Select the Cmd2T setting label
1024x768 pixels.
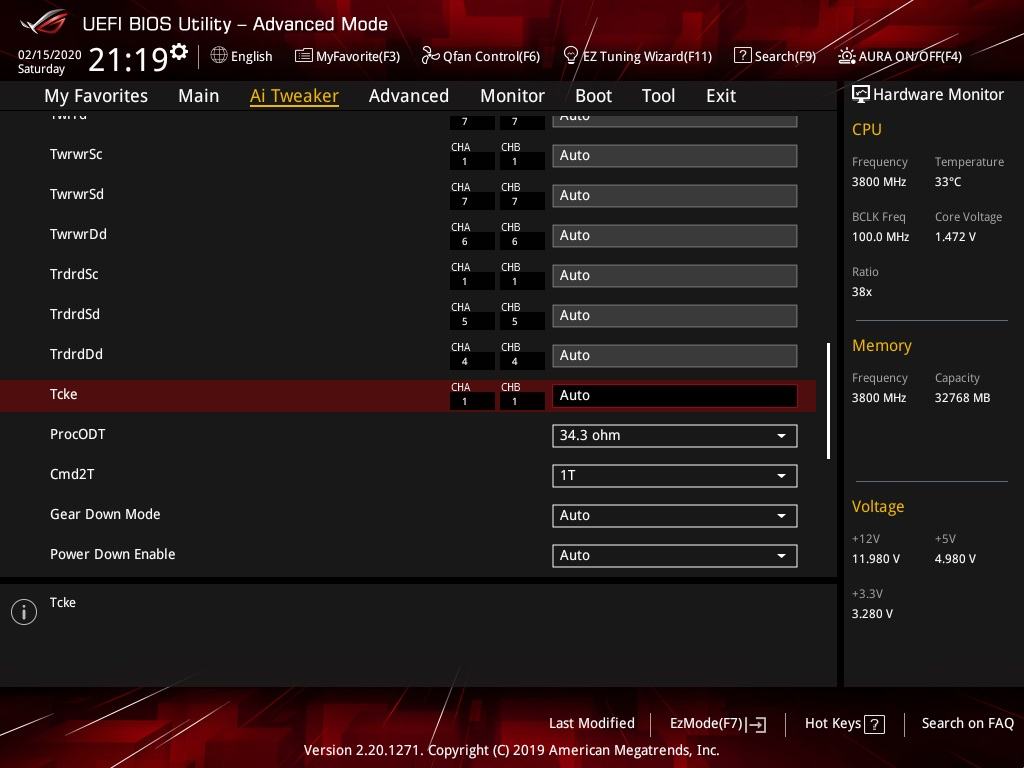tap(72, 473)
